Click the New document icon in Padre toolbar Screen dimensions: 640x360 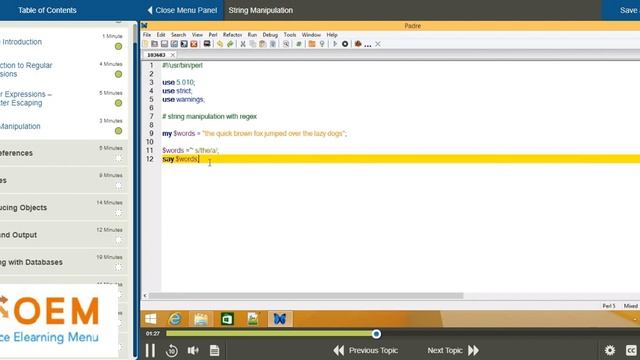pos(146,44)
